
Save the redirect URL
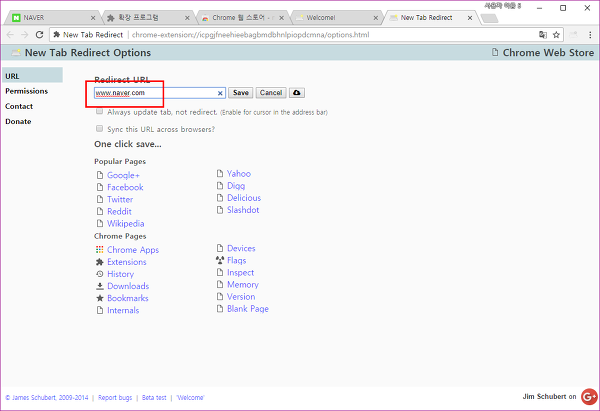click(241, 93)
